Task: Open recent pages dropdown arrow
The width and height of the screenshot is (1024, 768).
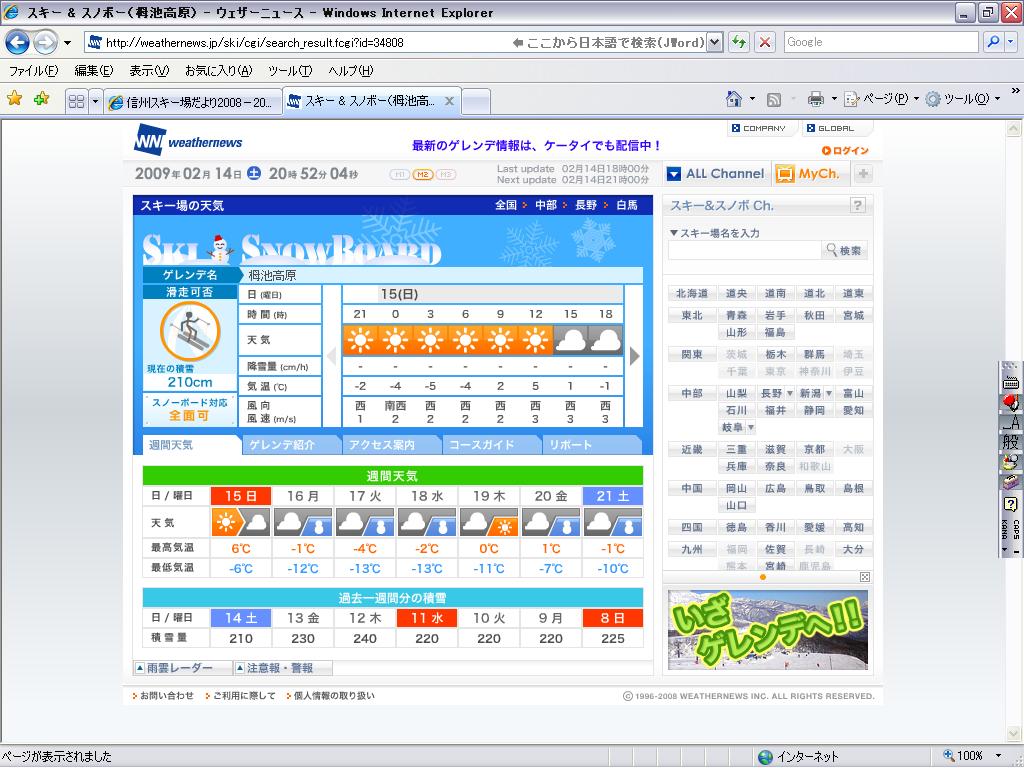Action: tap(67, 43)
